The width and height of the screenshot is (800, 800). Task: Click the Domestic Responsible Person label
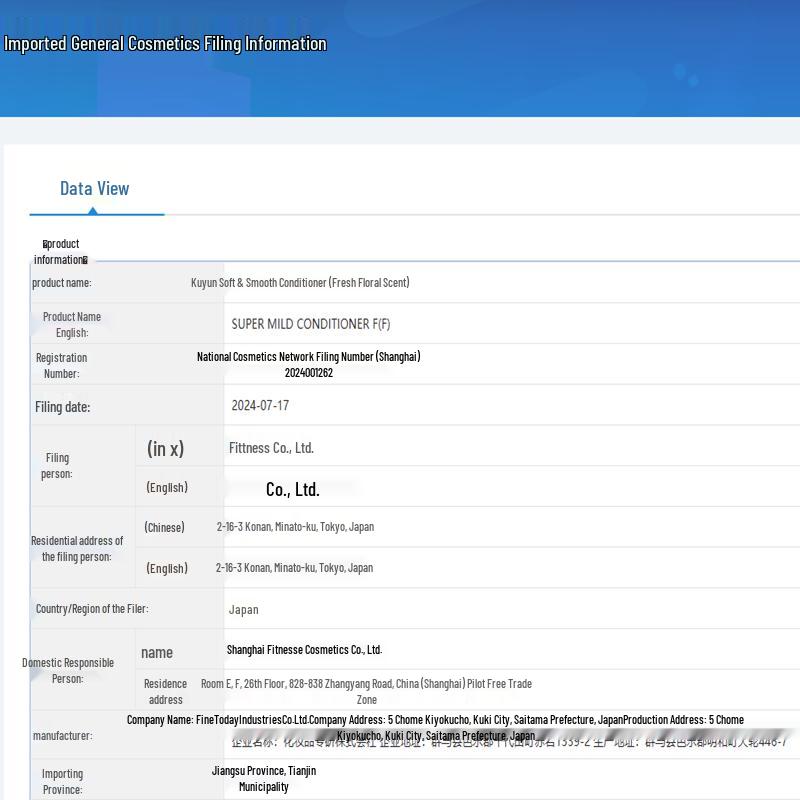tap(68, 670)
